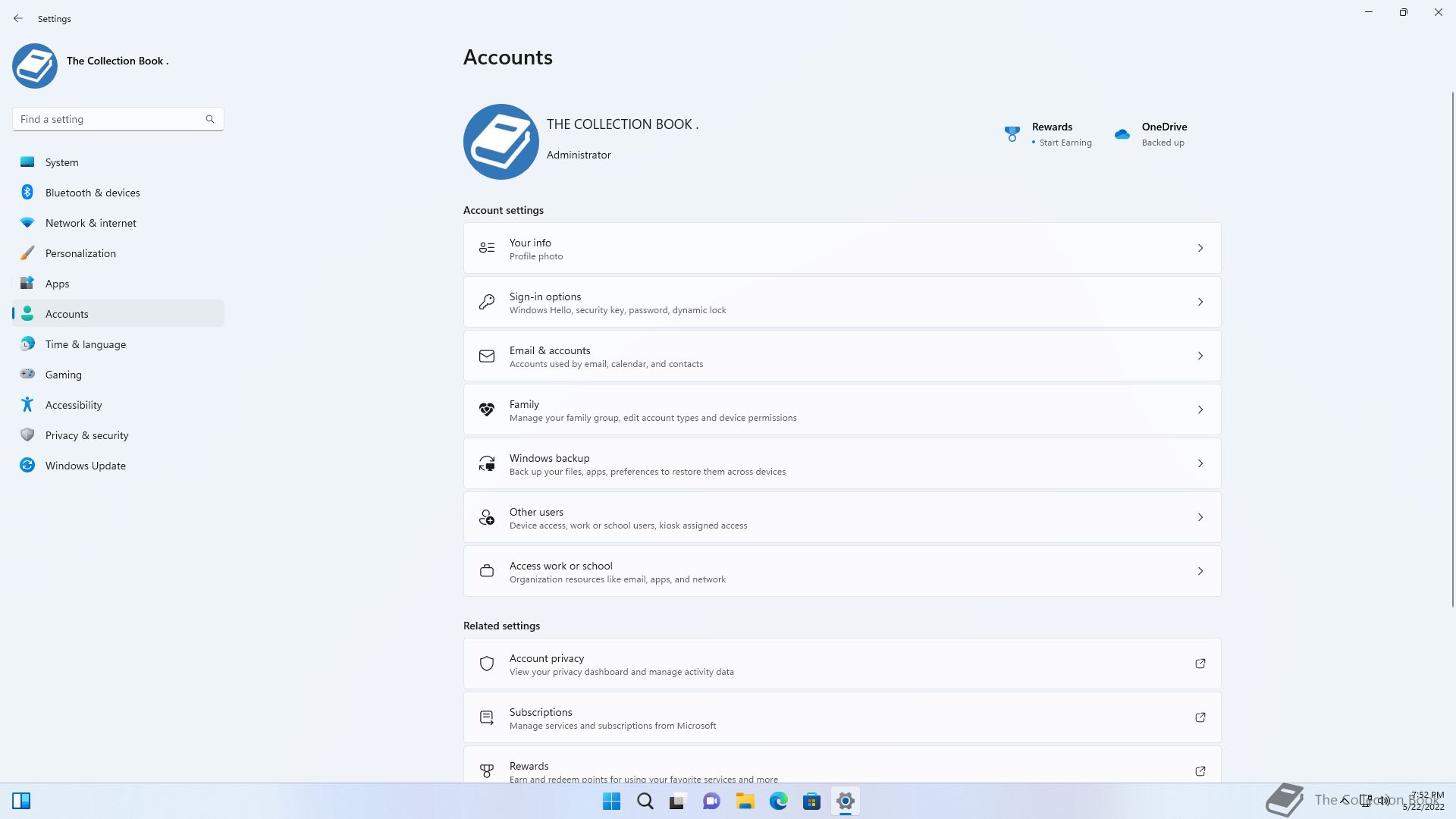
Task: Click the Rewards Start Earning label
Action: (x=1065, y=143)
